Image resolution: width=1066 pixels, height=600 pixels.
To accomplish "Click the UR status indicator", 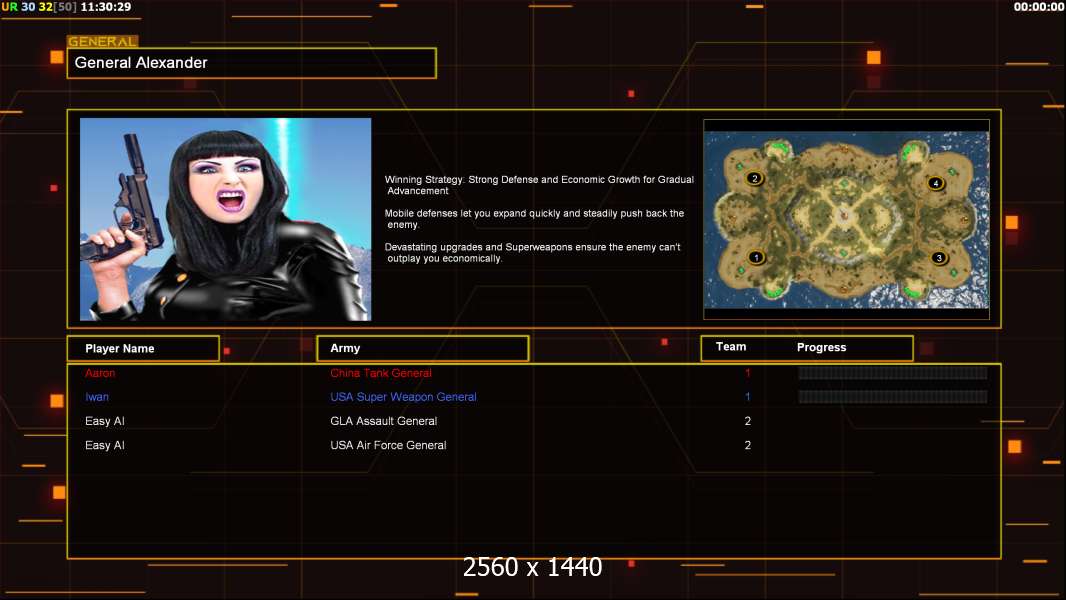I will pos(10,7).
